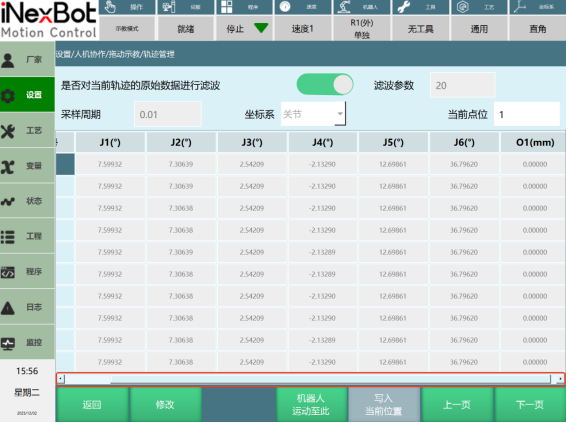The height and width of the screenshot is (423, 566).
Task: Open the 通用 process selector
Action: point(479,29)
